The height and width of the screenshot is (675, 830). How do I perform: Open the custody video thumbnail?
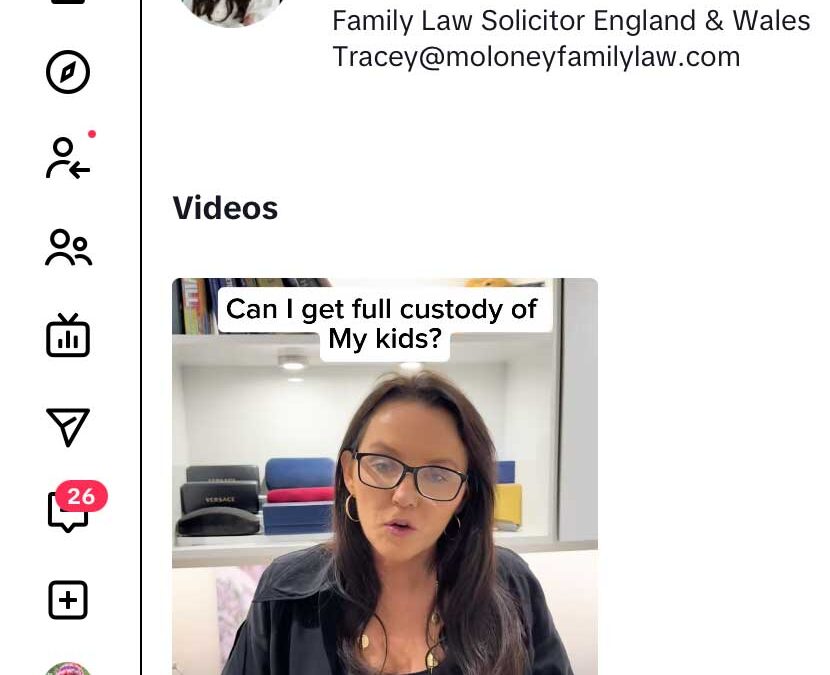coord(385,476)
